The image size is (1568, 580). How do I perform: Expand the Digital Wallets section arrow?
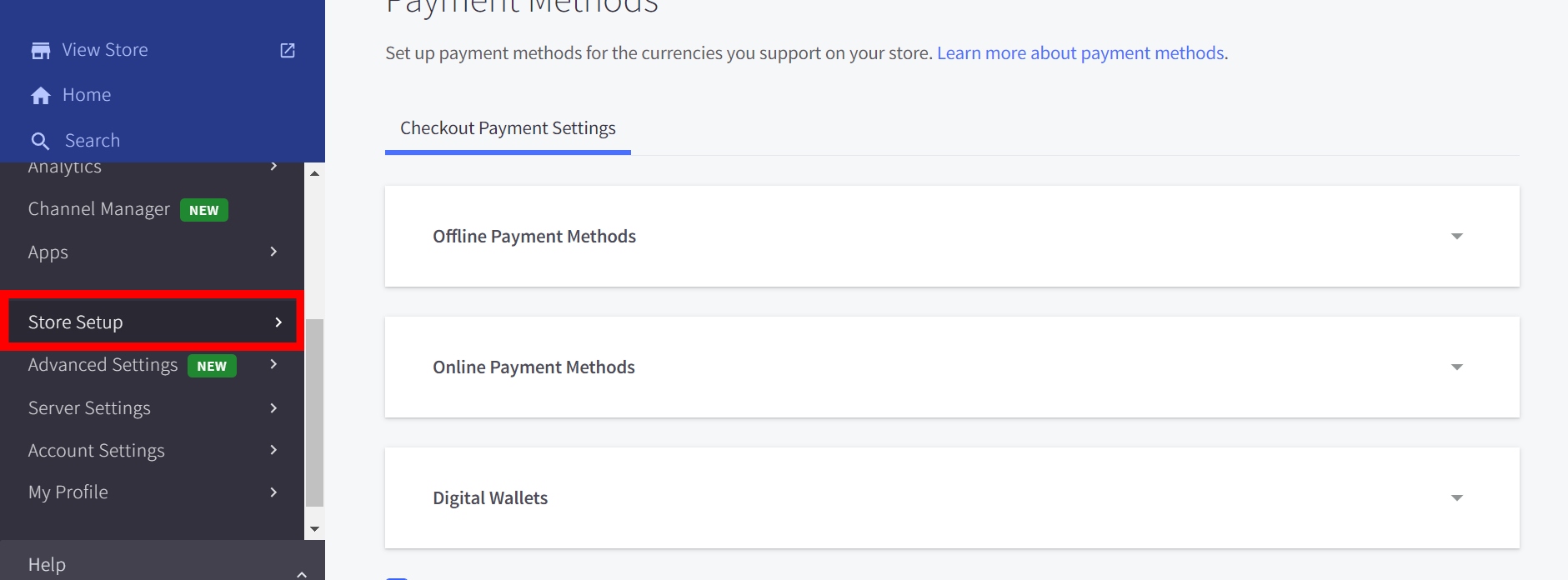[x=1456, y=498]
